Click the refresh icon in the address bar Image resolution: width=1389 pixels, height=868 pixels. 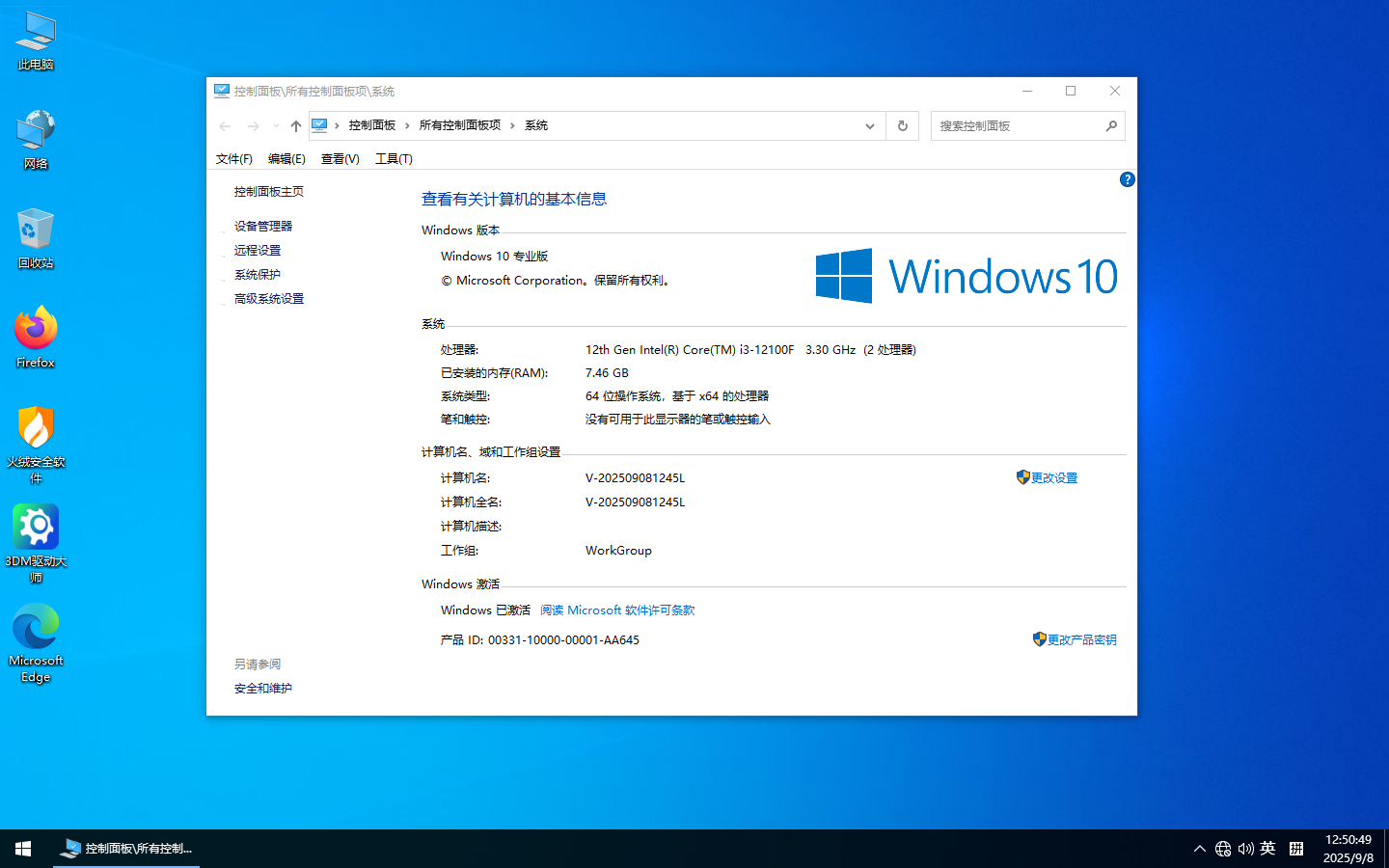tap(902, 125)
